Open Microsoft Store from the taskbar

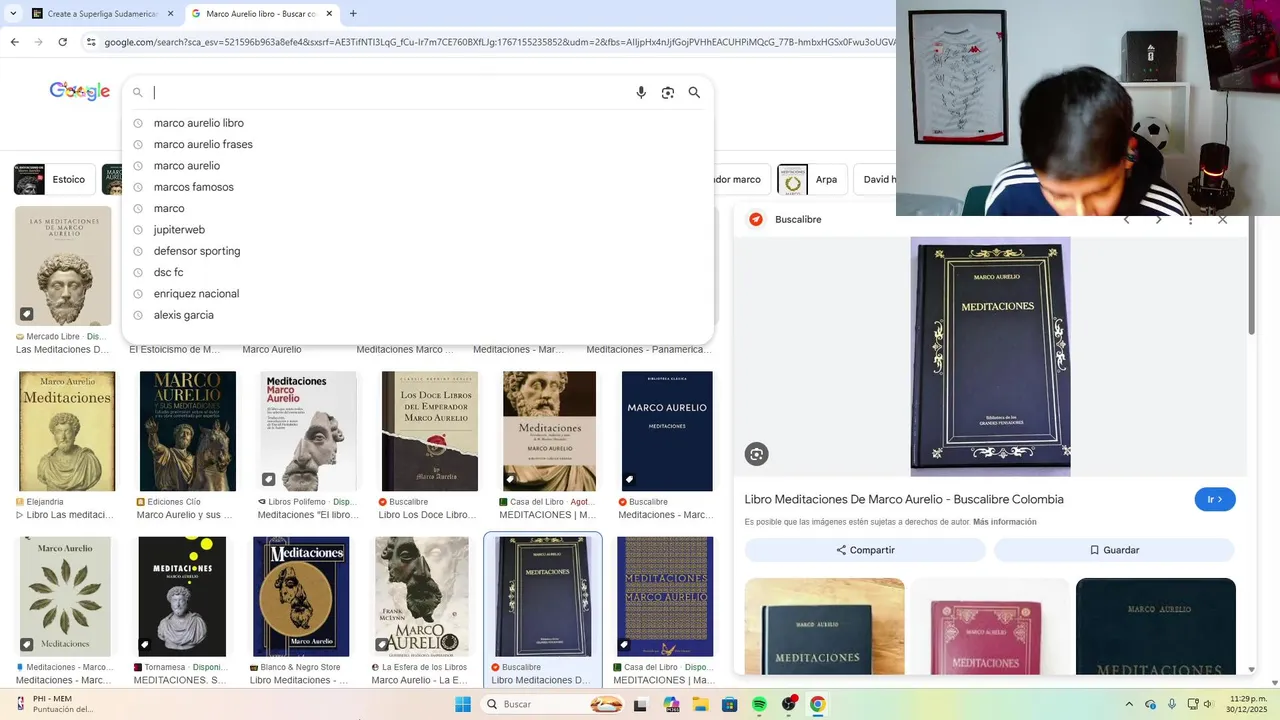730,704
